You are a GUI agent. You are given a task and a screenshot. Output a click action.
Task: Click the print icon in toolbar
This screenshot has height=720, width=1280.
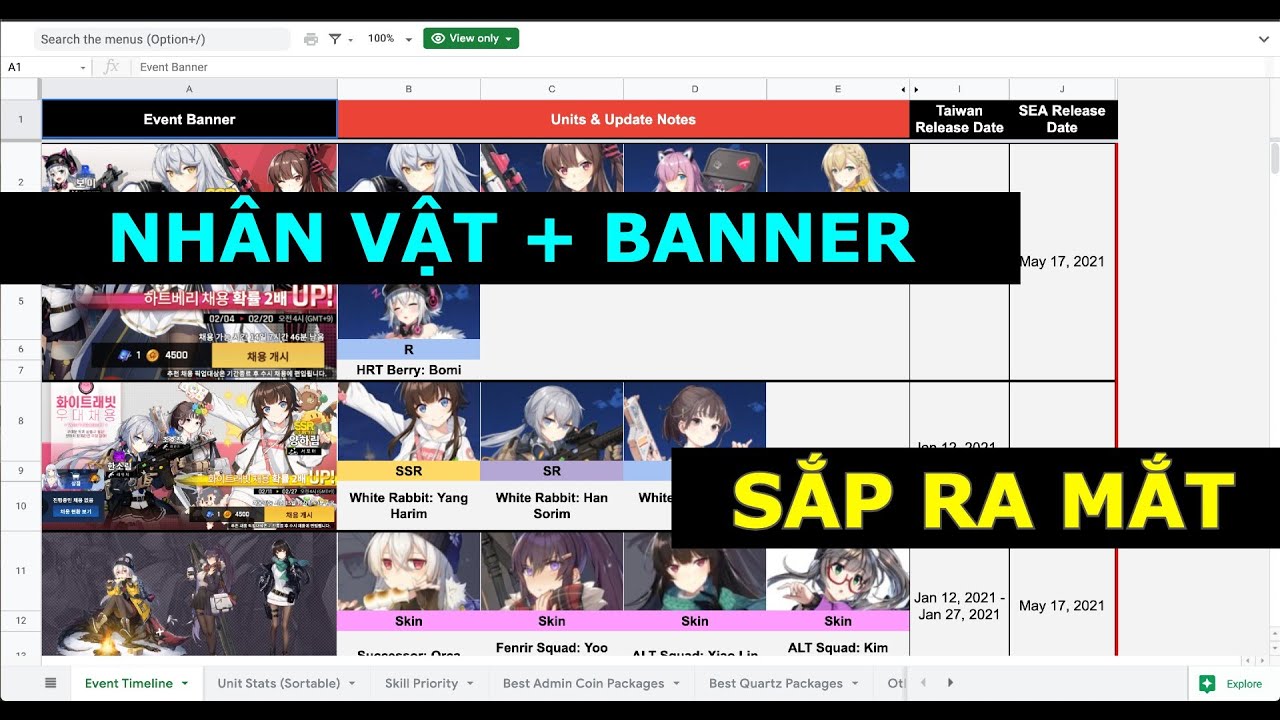coord(311,39)
